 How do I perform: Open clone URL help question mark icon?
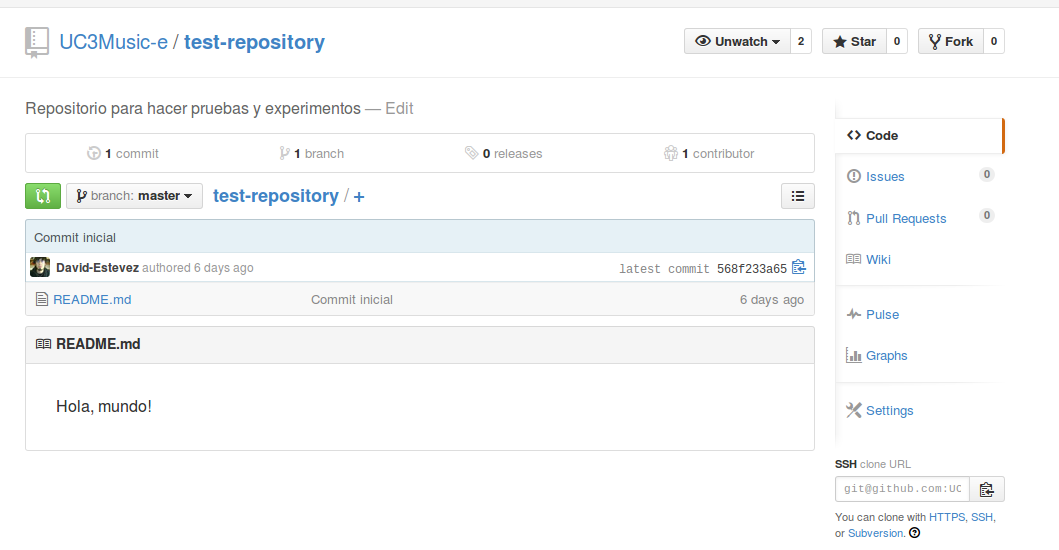coord(914,533)
